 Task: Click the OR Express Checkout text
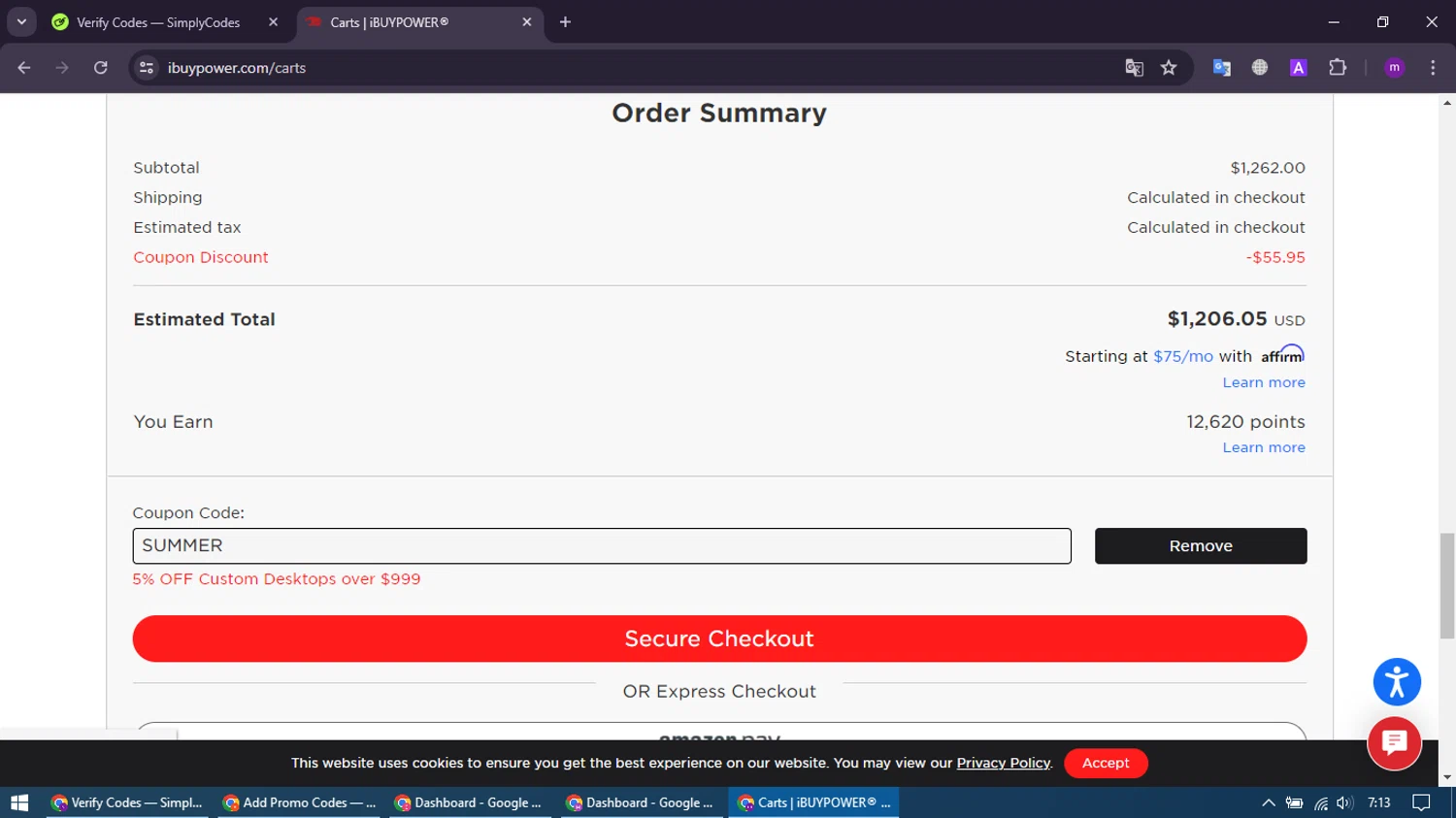click(x=719, y=692)
